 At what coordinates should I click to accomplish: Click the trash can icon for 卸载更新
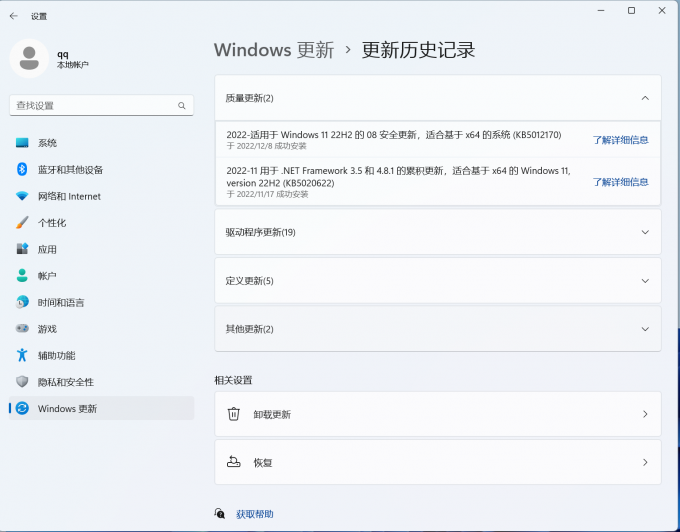pyautogui.click(x=233, y=414)
